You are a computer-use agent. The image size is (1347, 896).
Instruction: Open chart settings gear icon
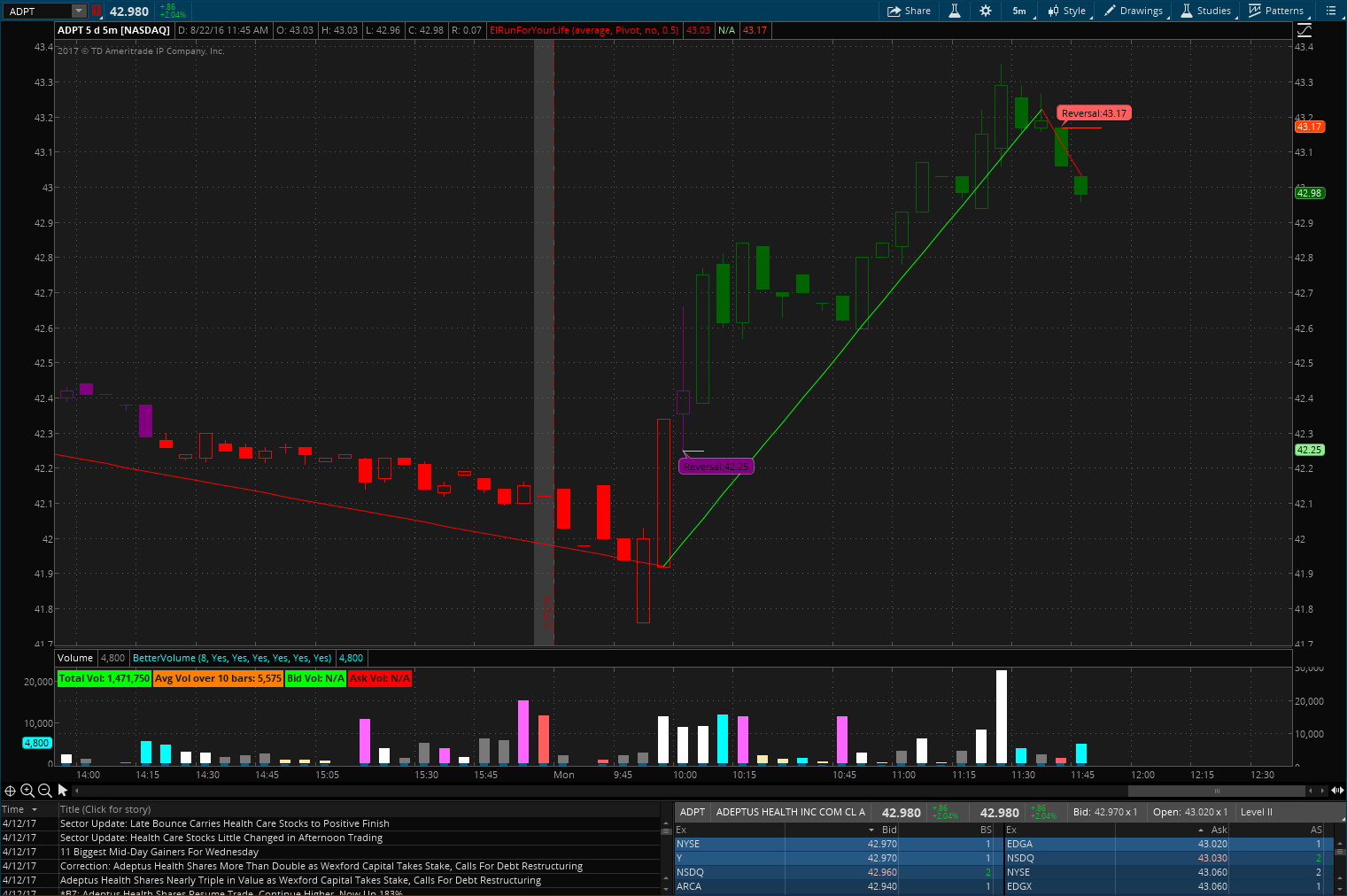pos(986,11)
